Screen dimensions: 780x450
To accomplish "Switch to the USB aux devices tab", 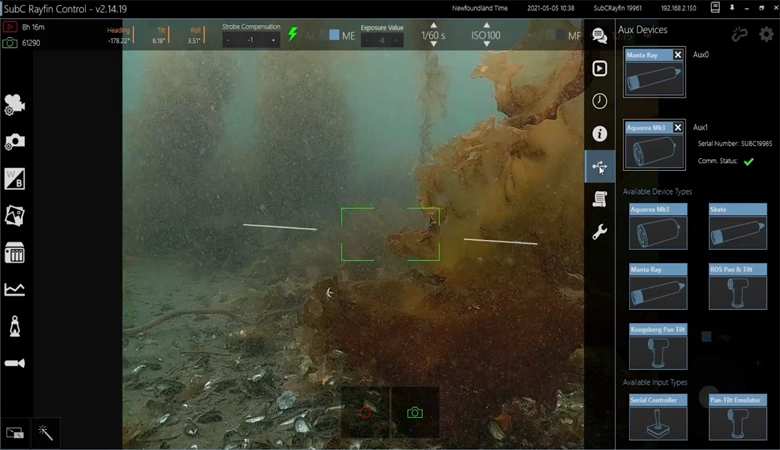I will pyautogui.click(x=600, y=166).
